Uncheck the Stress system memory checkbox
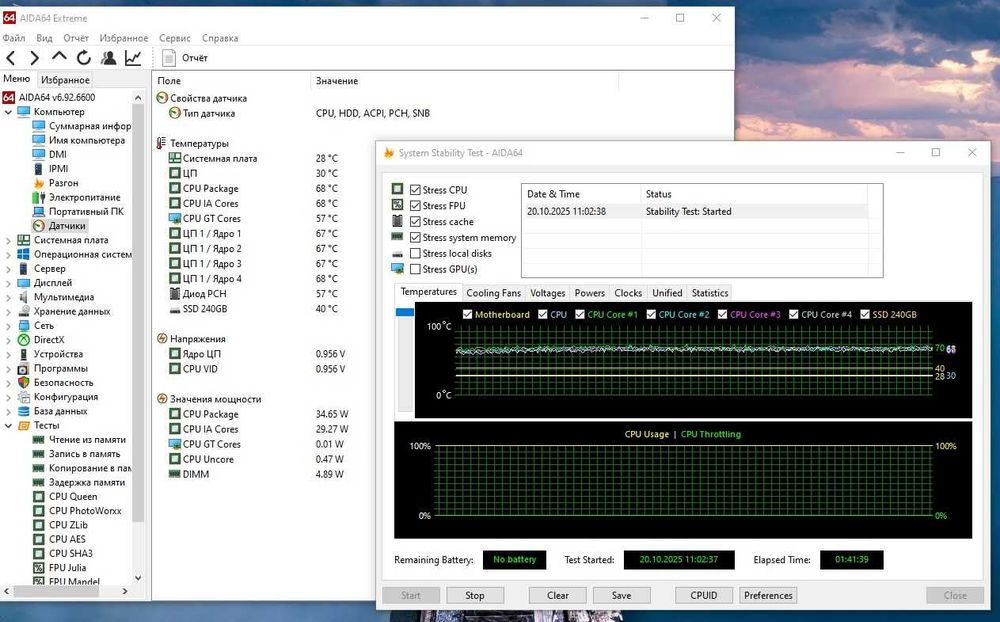The width and height of the screenshot is (1000, 622). [x=415, y=237]
